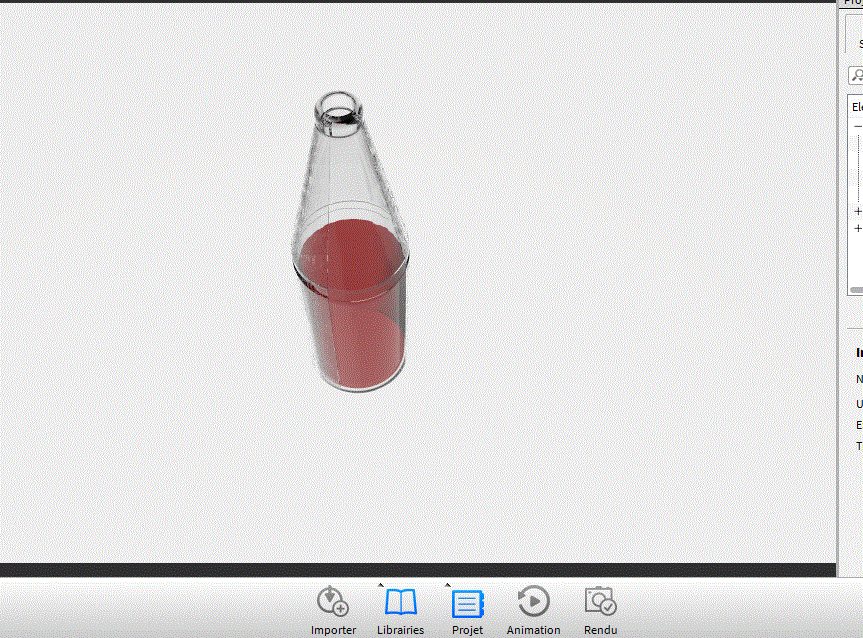
Task: Open the Rendu render dialog
Action: (600, 610)
